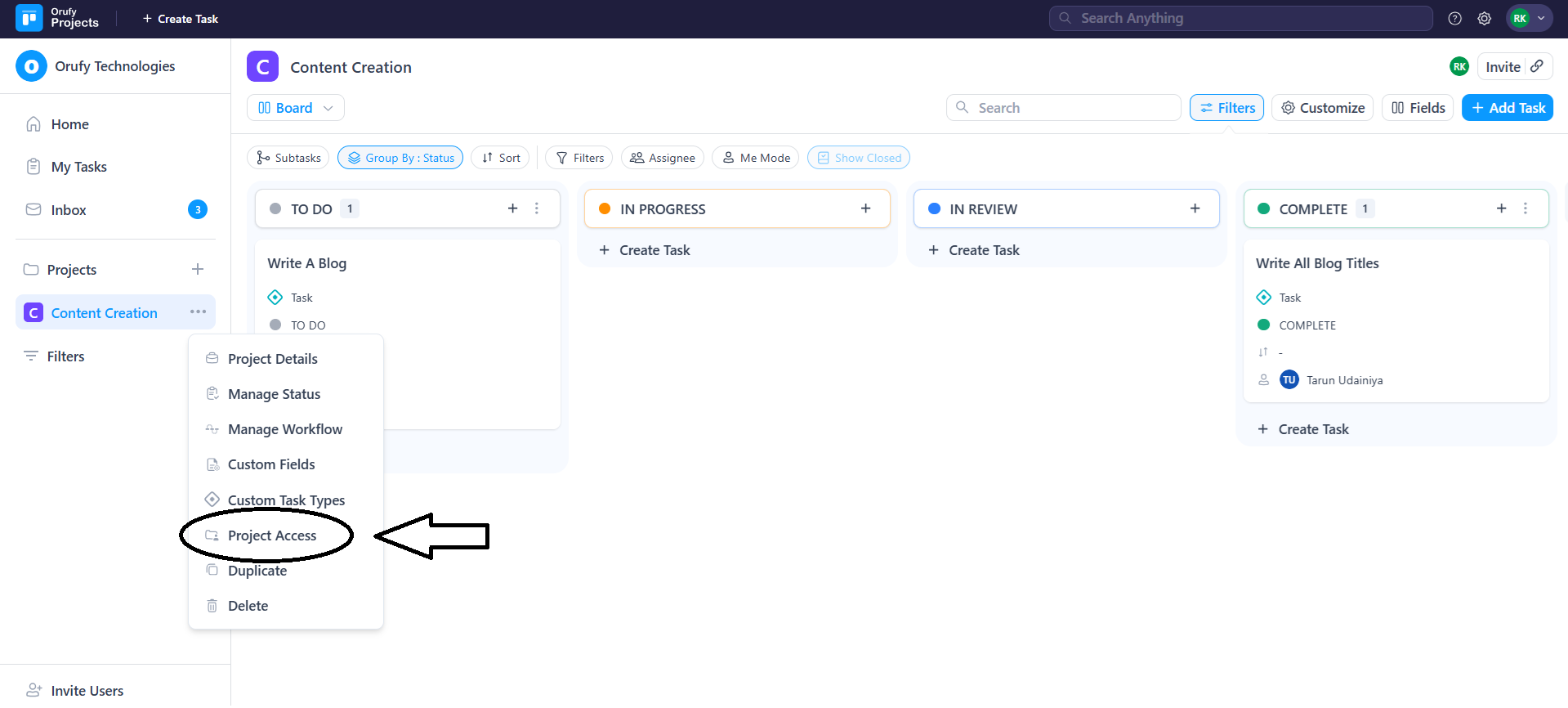The image size is (1568, 708).
Task: Click the priority arrows icon on blog titles card
Action: tap(1263, 352)
